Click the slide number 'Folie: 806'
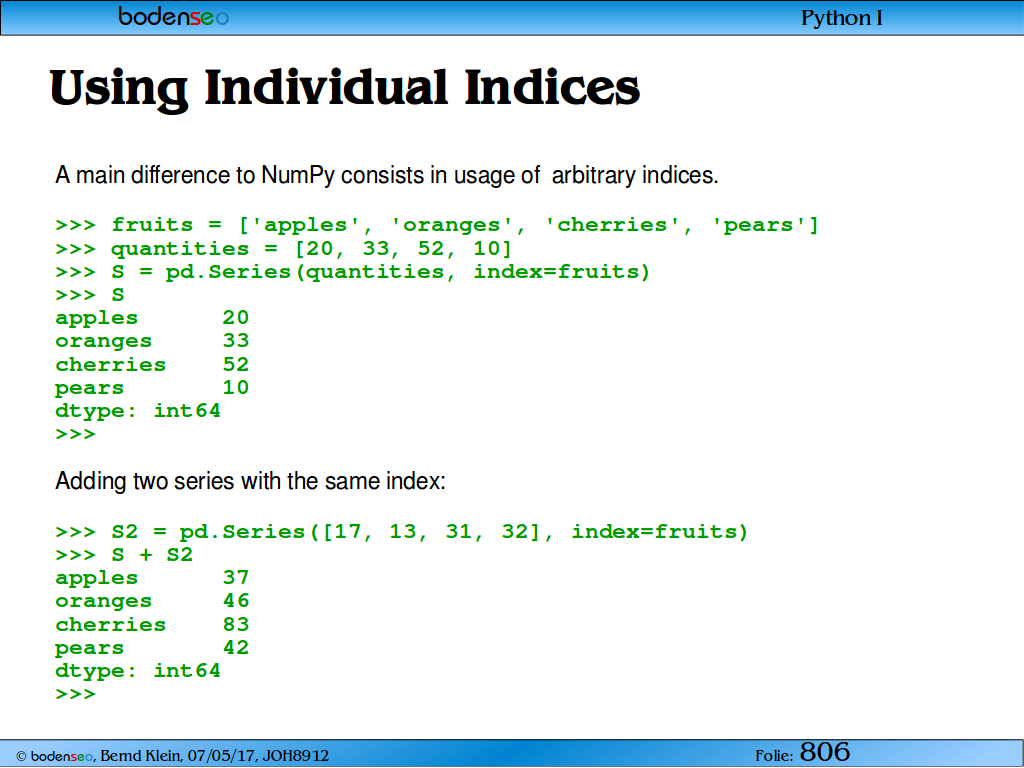 pos(803,753)
